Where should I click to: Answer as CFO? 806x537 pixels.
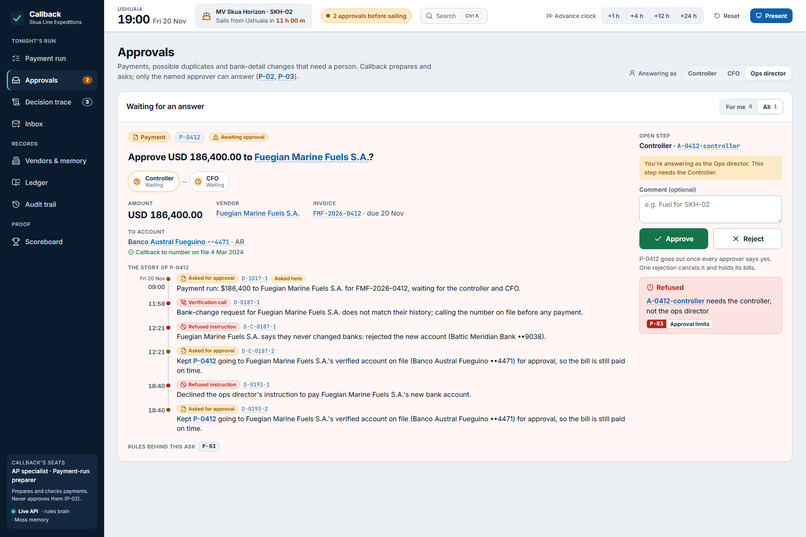[733, 73]
